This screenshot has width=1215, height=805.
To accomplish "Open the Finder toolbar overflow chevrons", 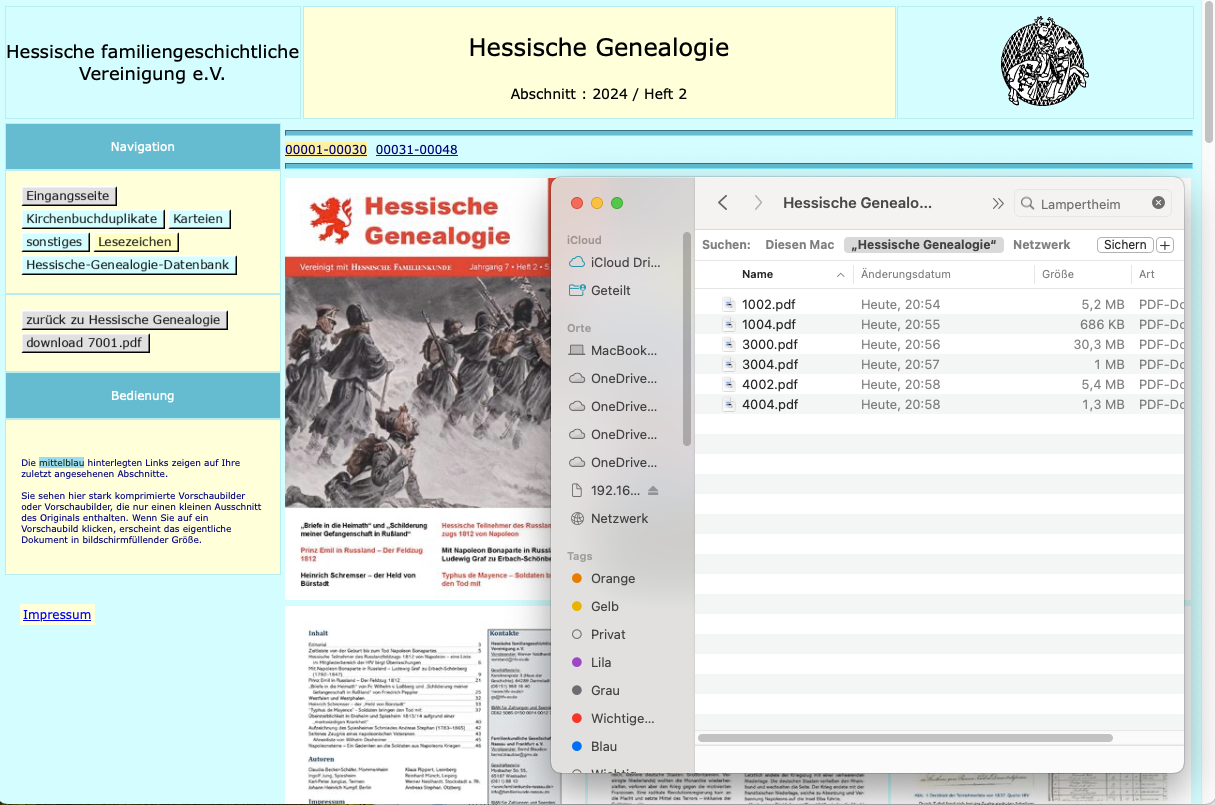I will coord(998,203).
